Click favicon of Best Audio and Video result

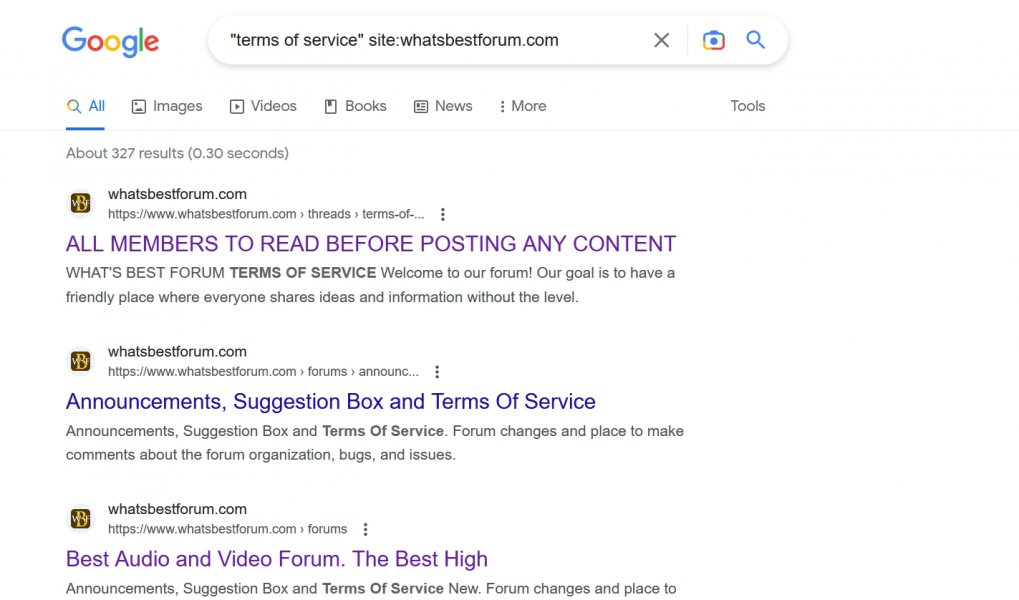pos(81,519)
